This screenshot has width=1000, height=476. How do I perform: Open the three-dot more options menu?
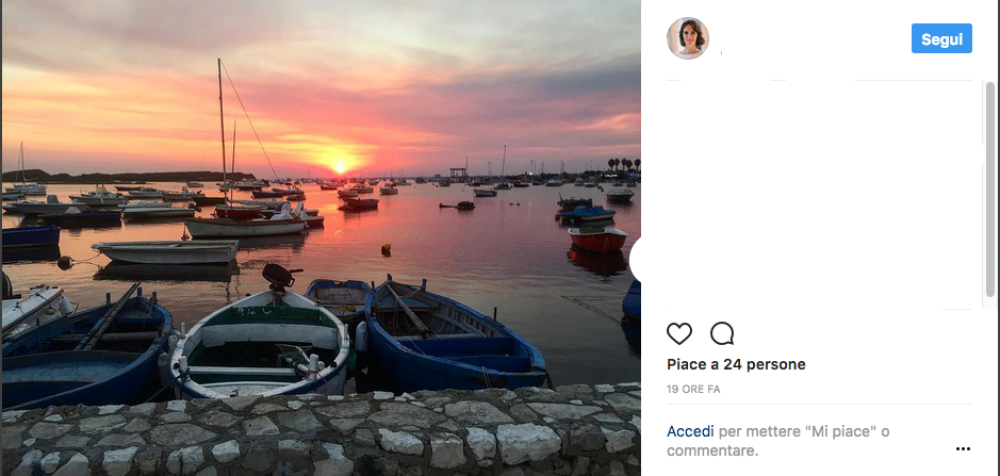(963, 449)
